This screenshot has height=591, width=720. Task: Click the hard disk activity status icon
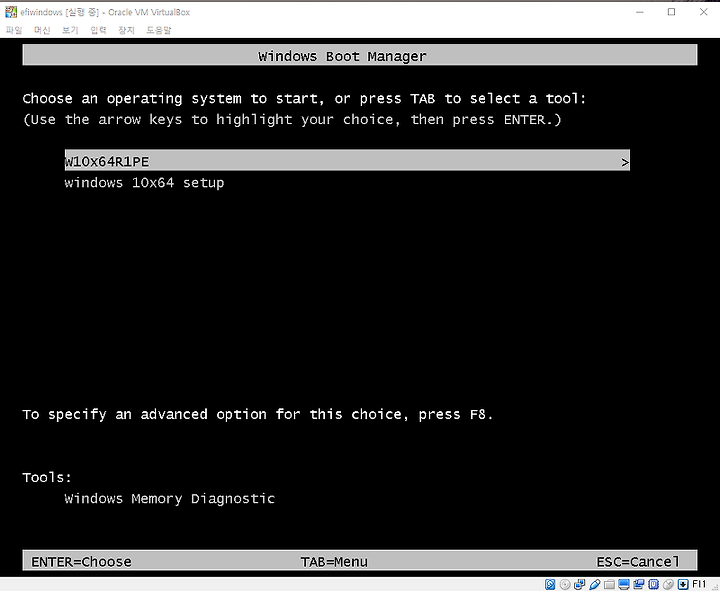pyautogui.click(x=550, y=584)
